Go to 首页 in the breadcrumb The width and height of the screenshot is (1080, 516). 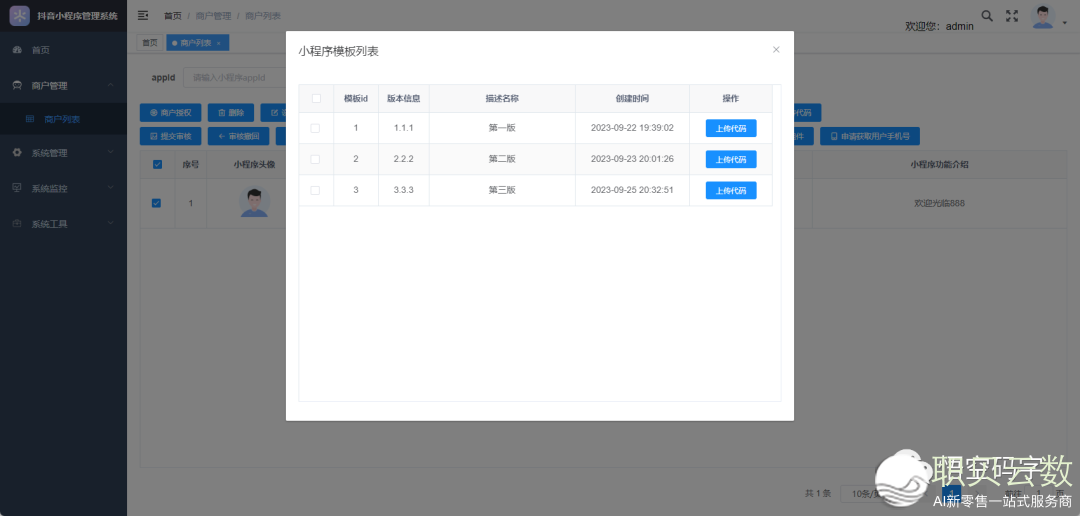173,16
